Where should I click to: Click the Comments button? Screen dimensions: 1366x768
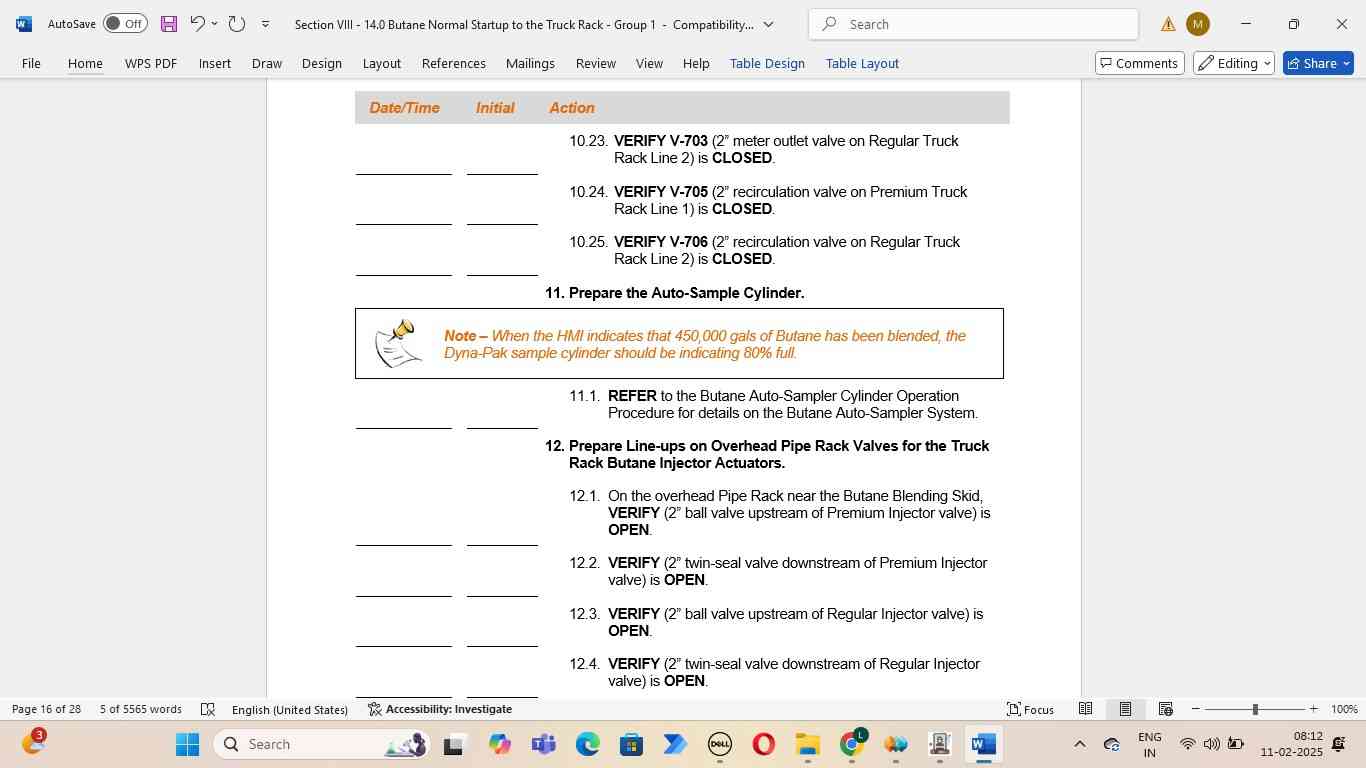[x=1140, y=63]
